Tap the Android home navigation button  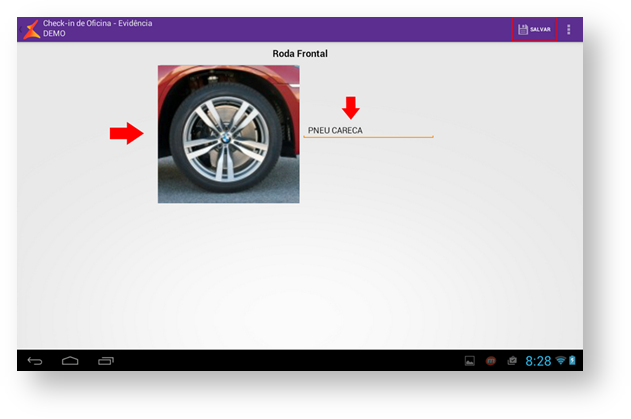(x=70, y=361)
